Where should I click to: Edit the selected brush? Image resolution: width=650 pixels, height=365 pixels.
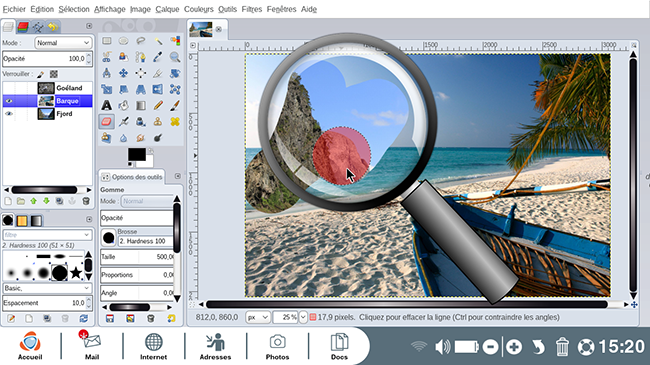pyautogui.click(x=11, y=318)
